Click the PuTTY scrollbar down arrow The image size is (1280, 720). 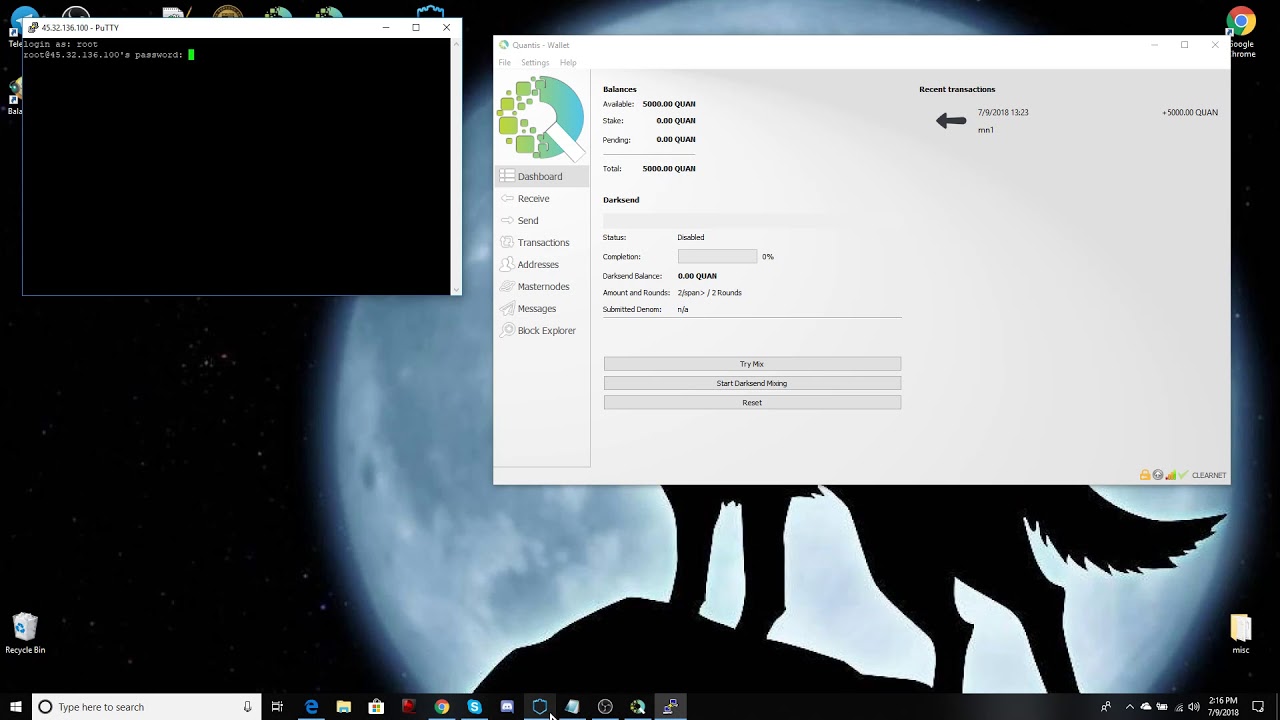(456, 289)
